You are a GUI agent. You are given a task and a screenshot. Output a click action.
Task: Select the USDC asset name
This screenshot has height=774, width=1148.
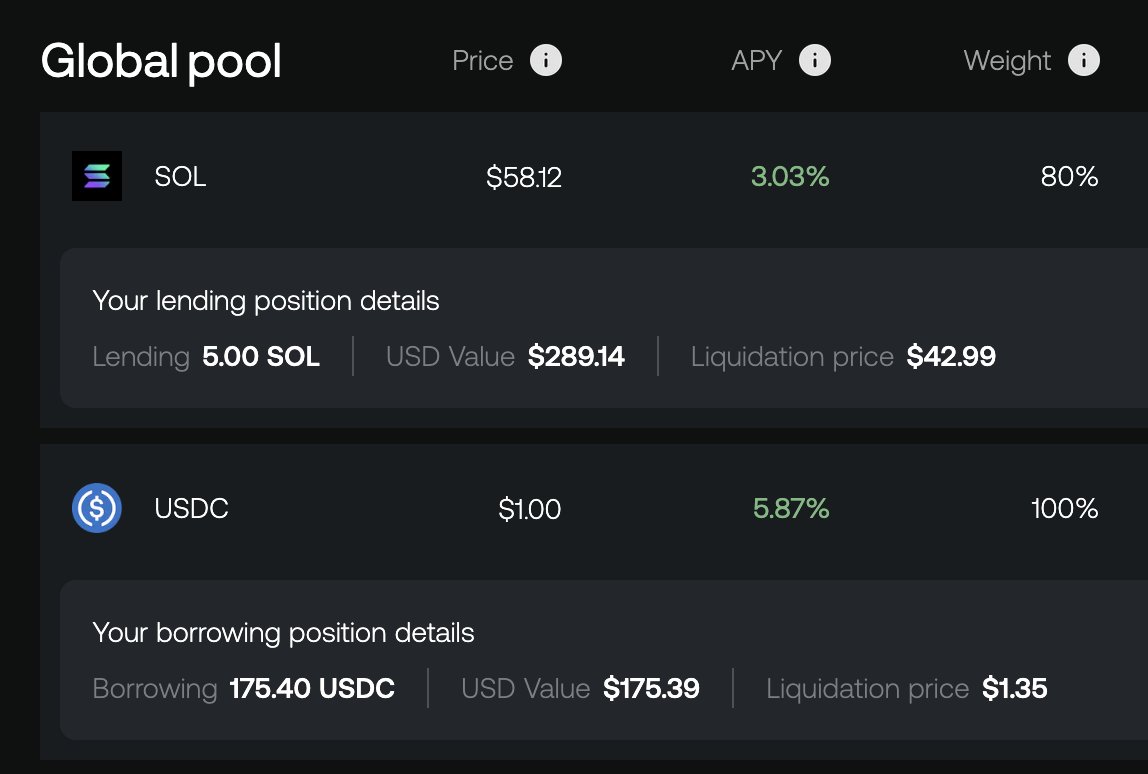point(191,509)
